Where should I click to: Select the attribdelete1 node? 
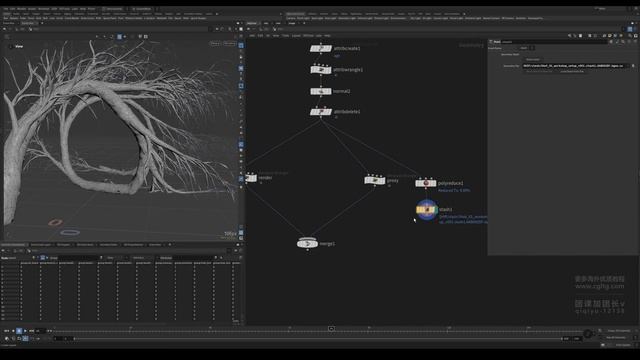321,112
